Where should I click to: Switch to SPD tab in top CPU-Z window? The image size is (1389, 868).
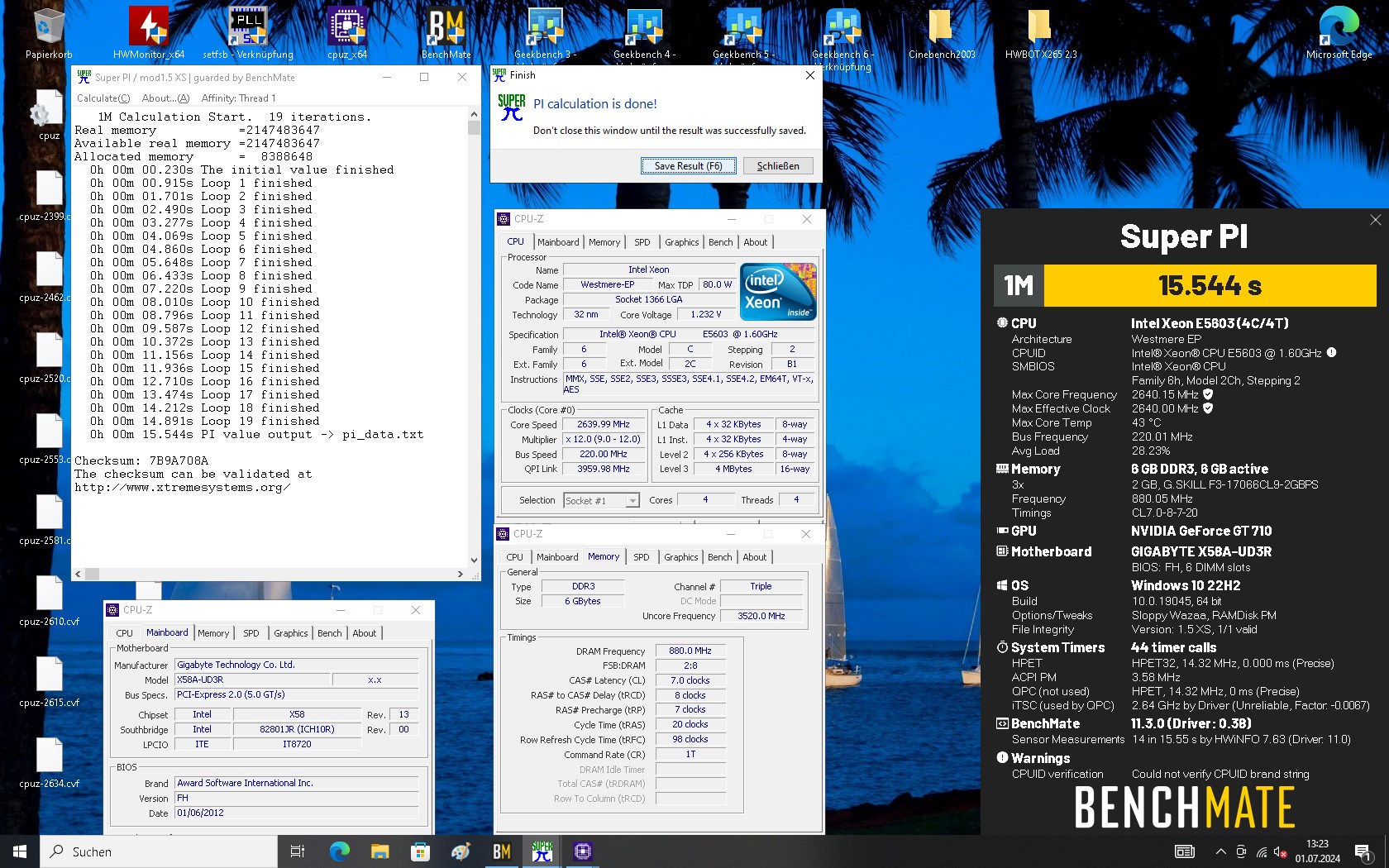click(x=642, y=242)
